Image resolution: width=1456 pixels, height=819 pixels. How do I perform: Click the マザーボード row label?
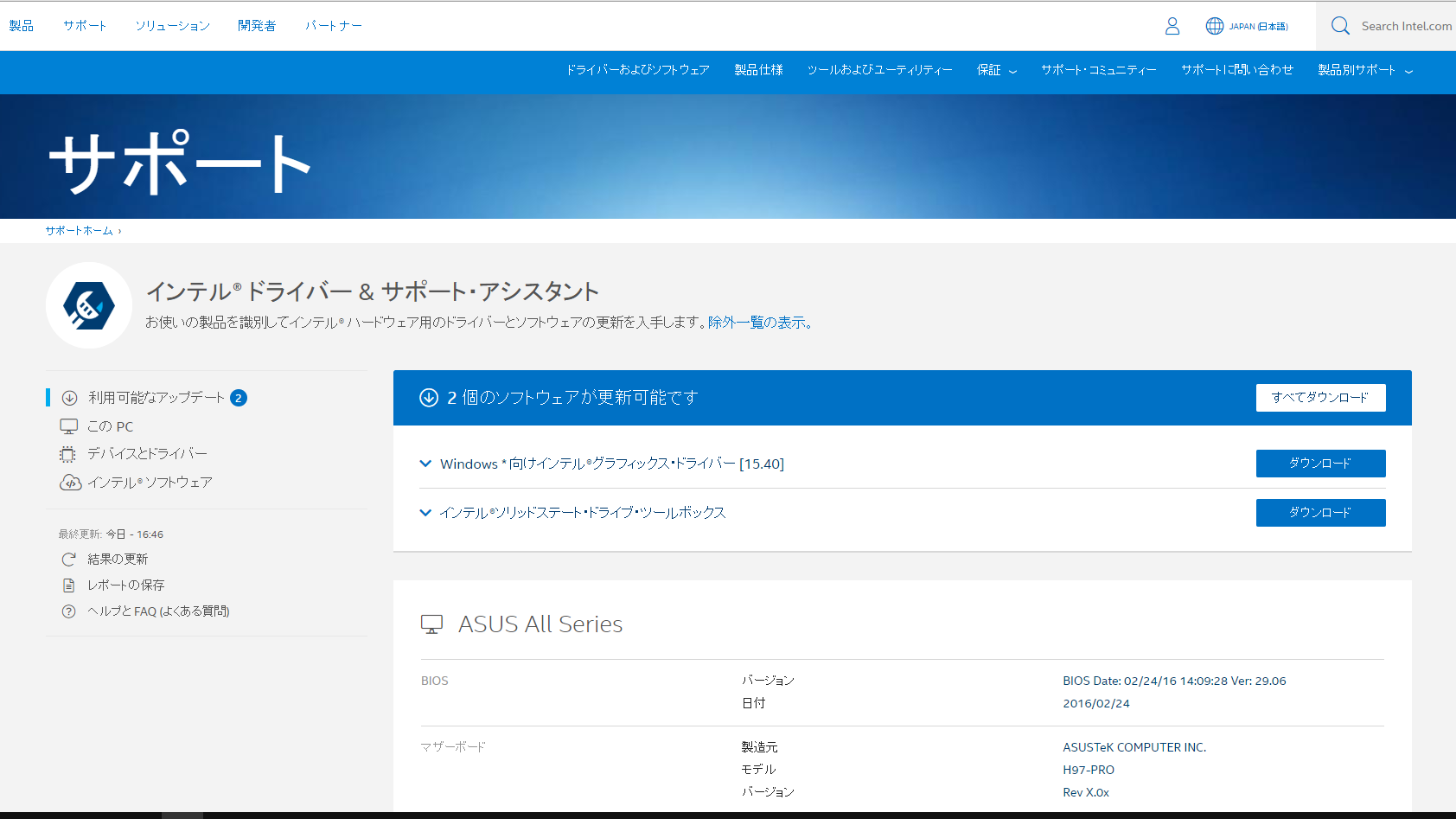454,747
